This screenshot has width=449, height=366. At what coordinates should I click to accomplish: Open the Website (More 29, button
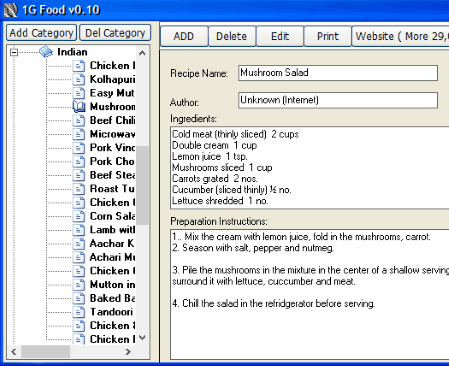click(400, 36)
